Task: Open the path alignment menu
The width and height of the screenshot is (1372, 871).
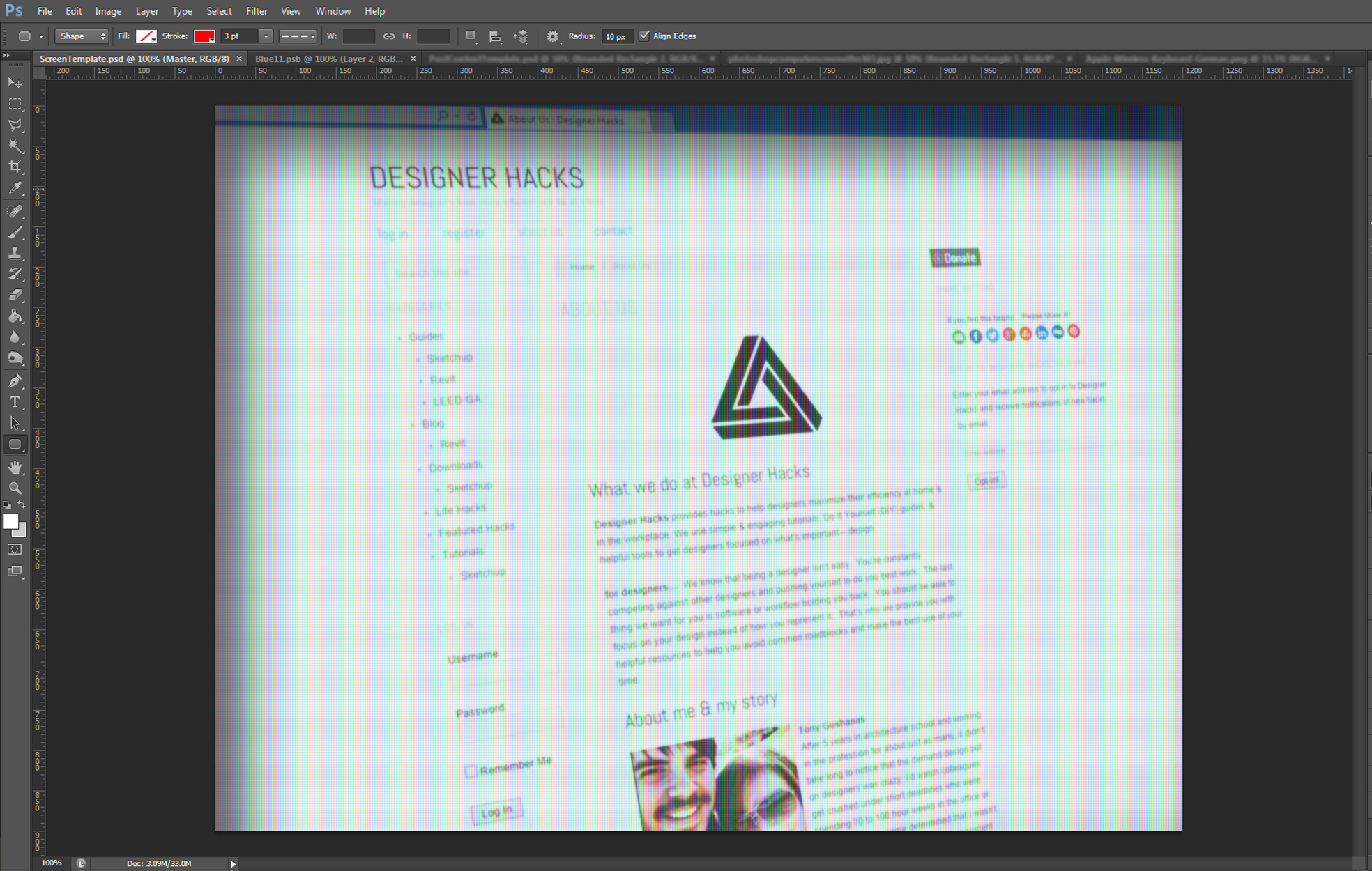Action: pos(496,36)
